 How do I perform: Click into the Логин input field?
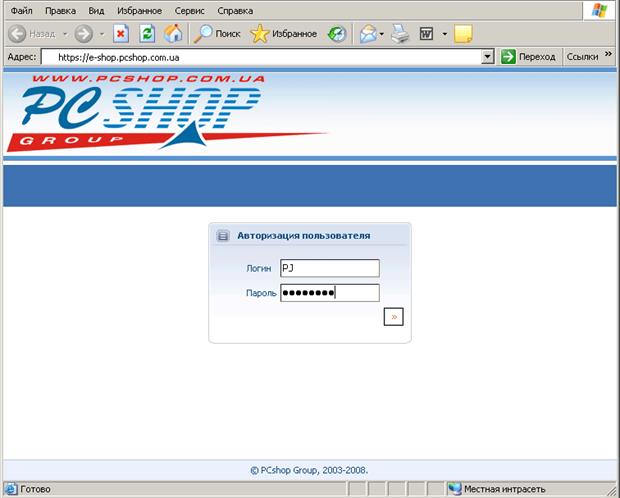(329, 268)
